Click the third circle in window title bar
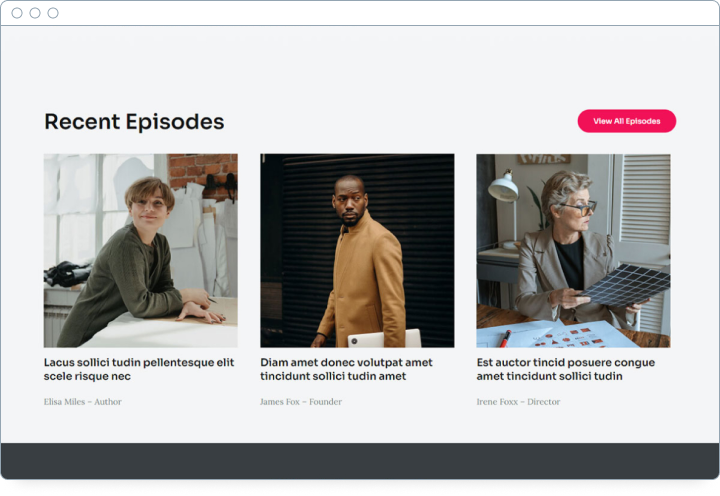 (x=53, y=13)
